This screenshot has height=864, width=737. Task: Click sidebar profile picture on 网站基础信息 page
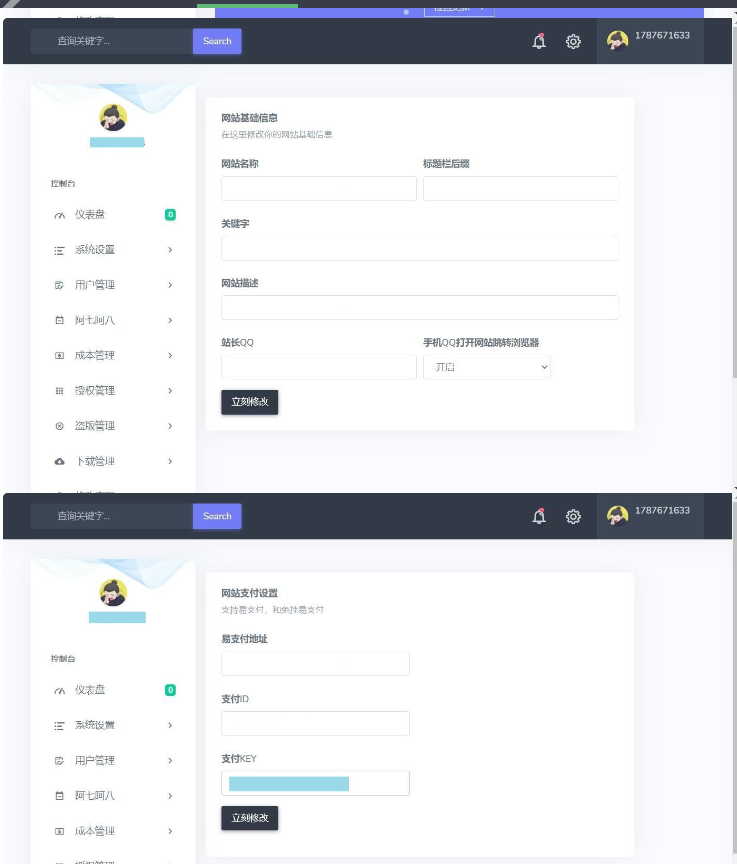coord(113,117)
